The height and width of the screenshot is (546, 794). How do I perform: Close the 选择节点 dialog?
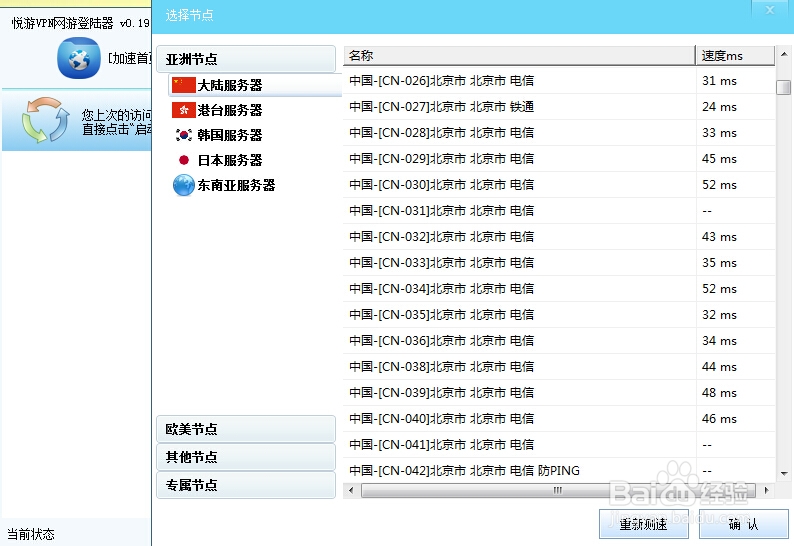pyautogui.click(x=770, y=10)
